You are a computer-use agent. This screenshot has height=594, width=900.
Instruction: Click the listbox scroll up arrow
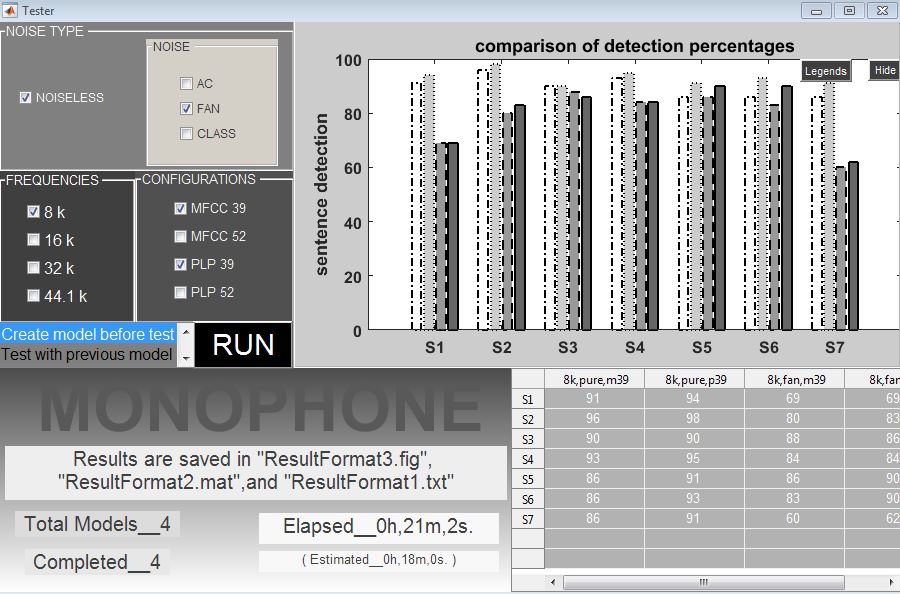click(x=185, y=331)
